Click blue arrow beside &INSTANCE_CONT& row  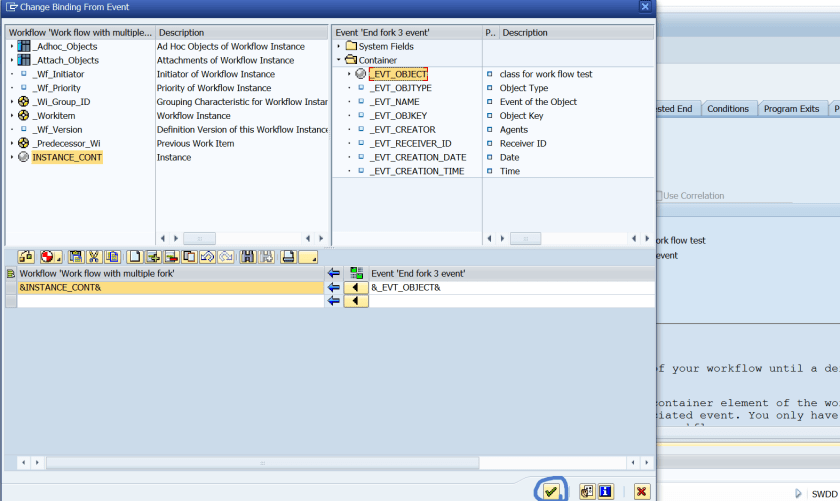pyautogui.click(x=334, y=287)
